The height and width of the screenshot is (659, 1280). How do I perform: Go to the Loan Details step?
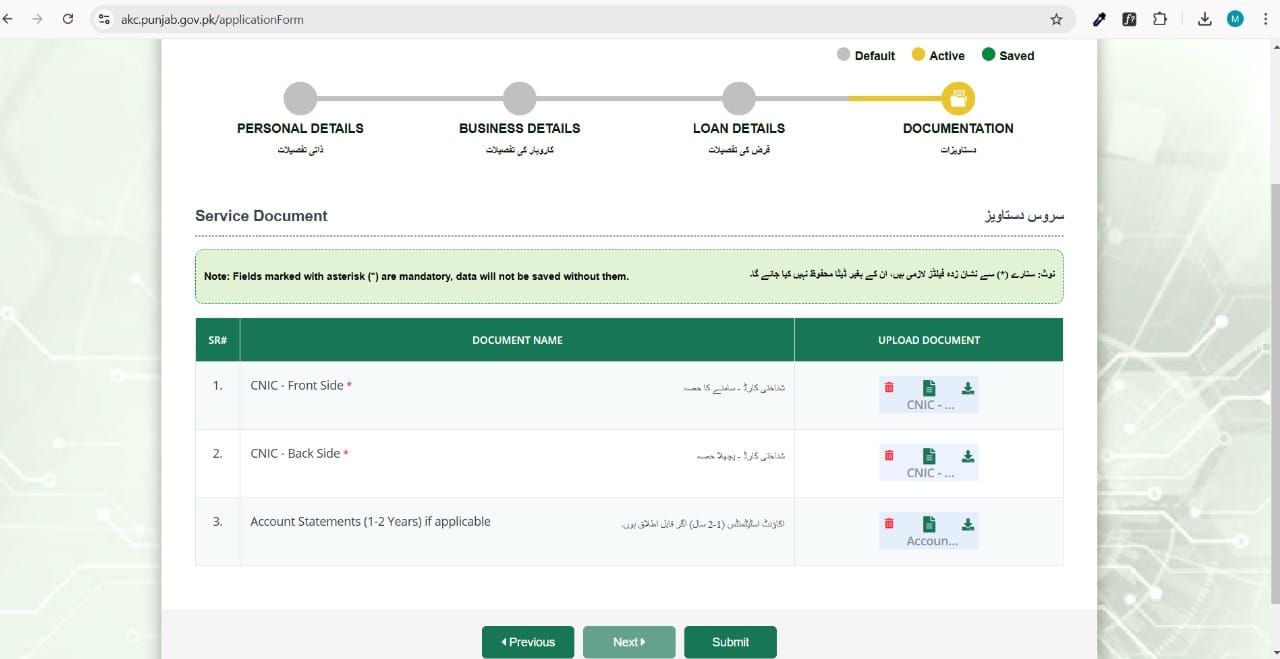[738, 97]
